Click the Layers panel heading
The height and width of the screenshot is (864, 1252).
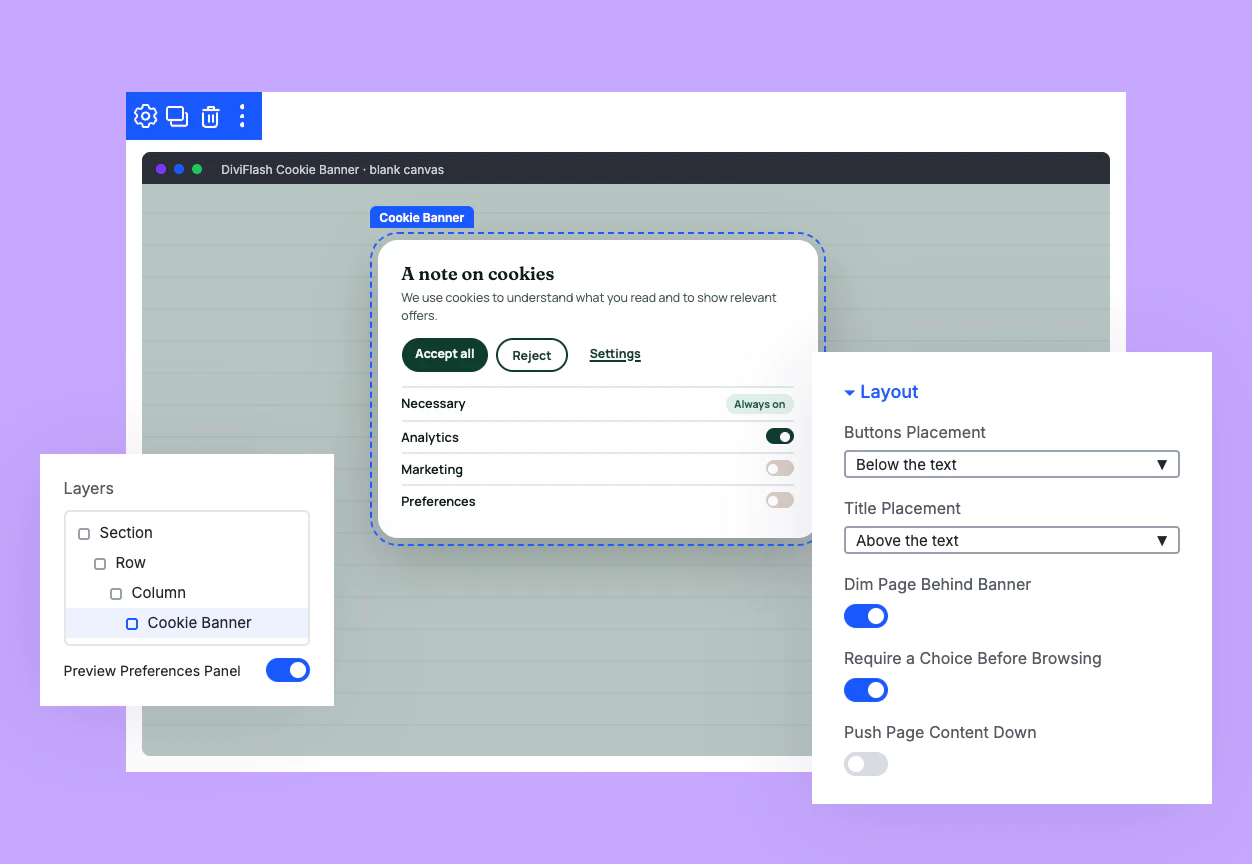(x=89, y=488)
